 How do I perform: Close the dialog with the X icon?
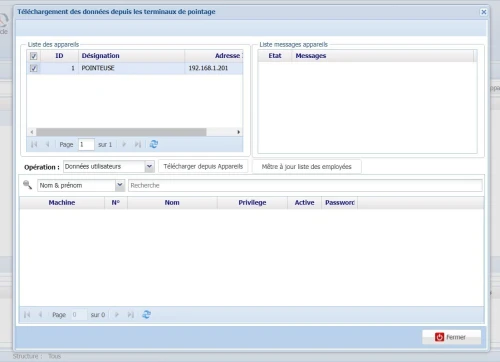484,12
